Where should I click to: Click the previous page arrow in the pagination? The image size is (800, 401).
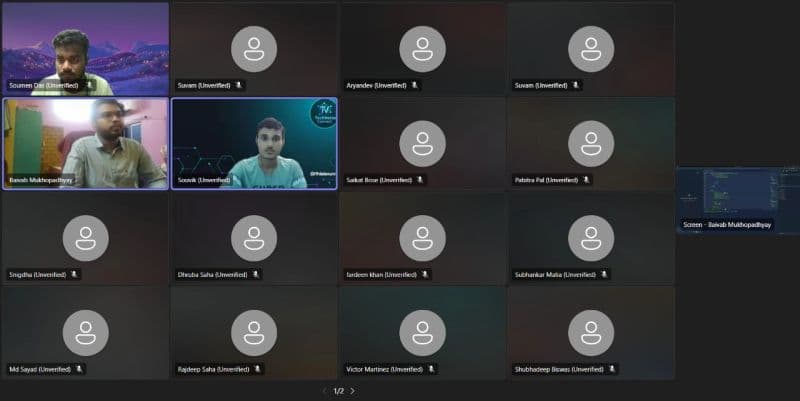pyautogui.click(x=324, y=391)
